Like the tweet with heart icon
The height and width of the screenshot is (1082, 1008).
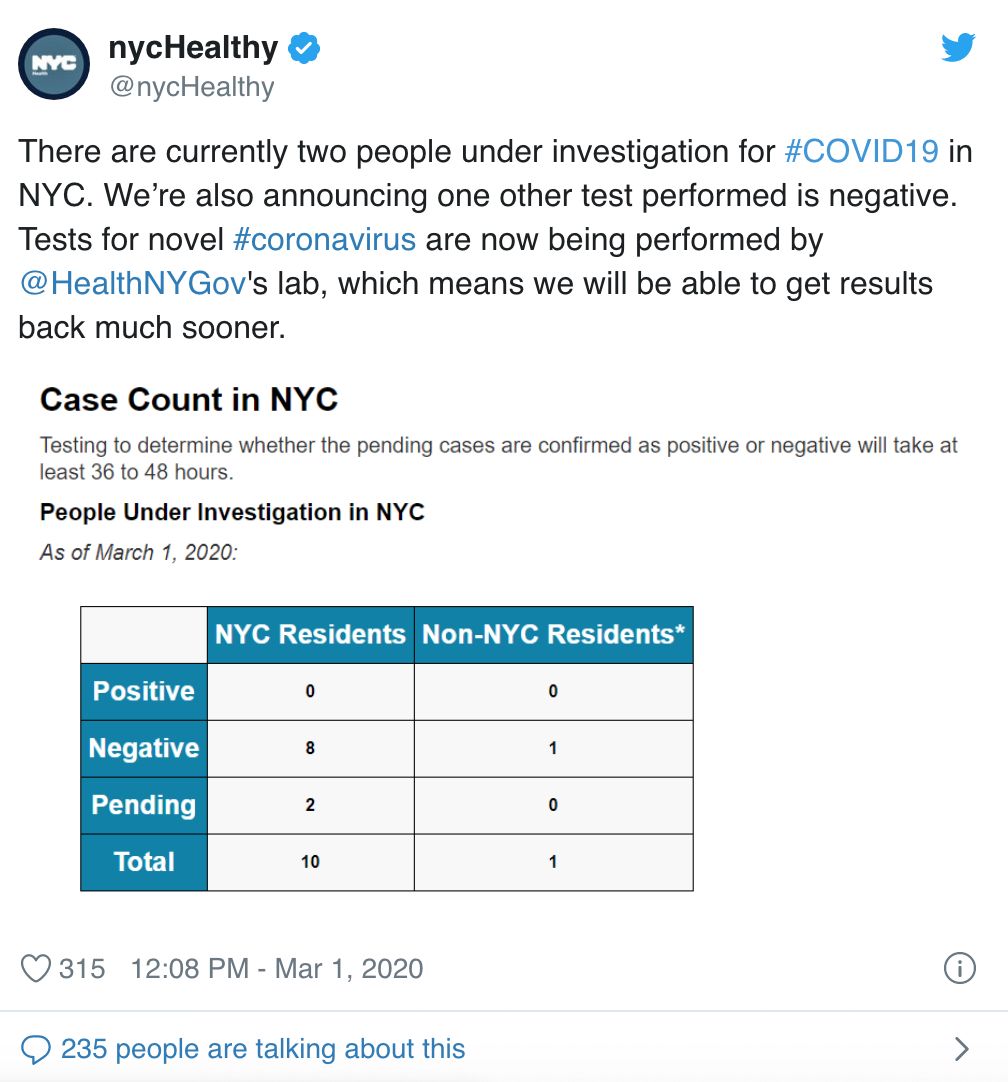36,968
